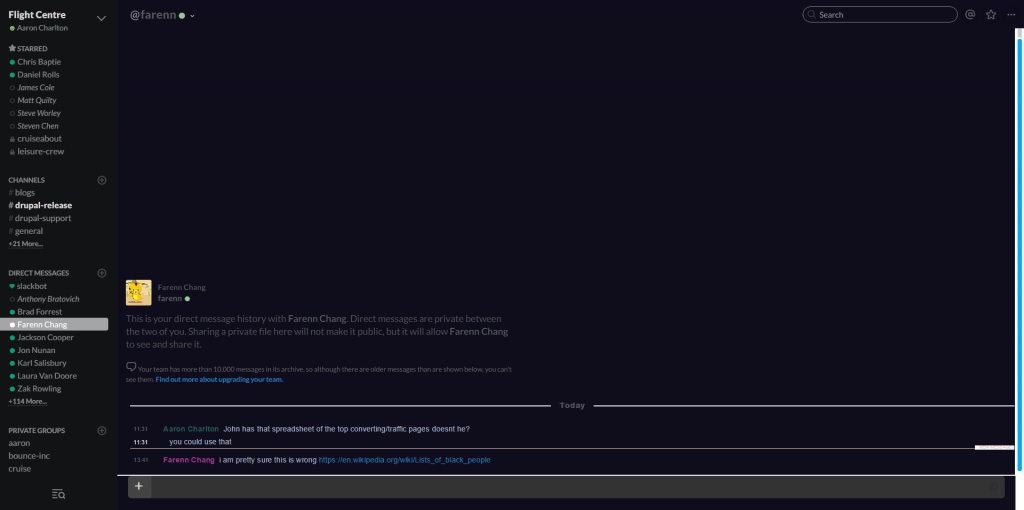Click the DIRECT MESSAGES section header

[39, 273]
